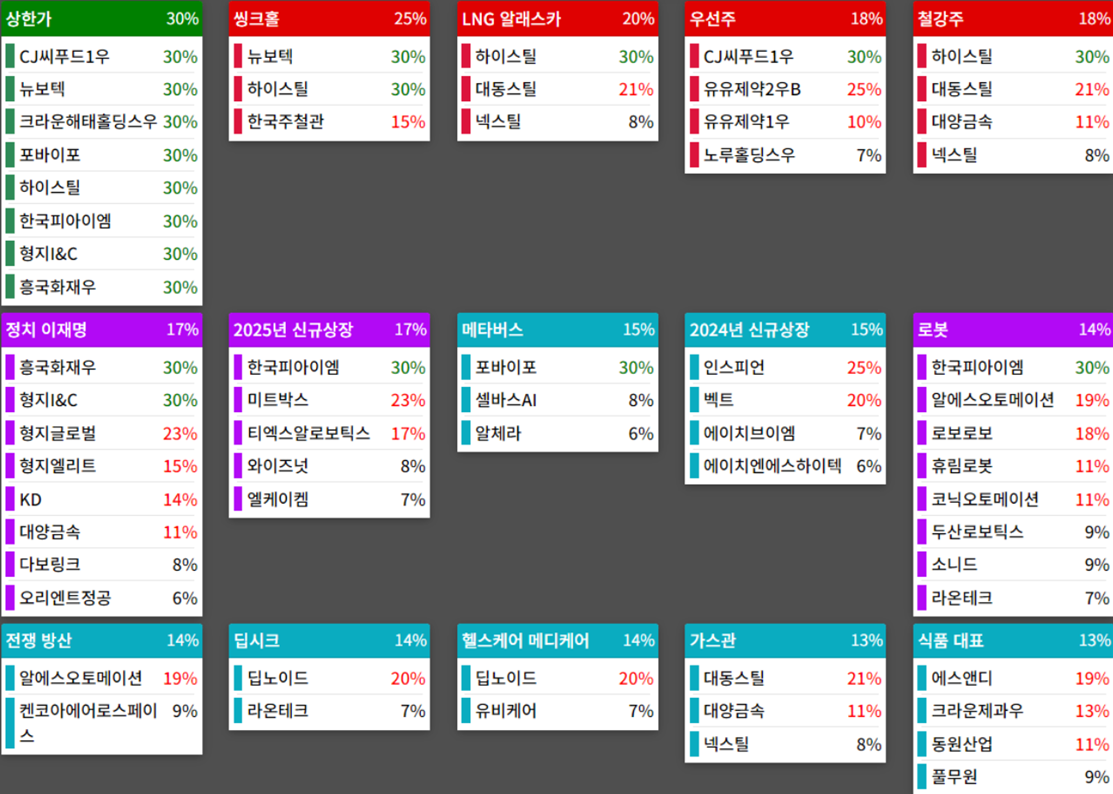This screenshot has width=1113, height=794.
Task: Click the 에이치브이엠 stock row
Action: [x=785, y=434]
